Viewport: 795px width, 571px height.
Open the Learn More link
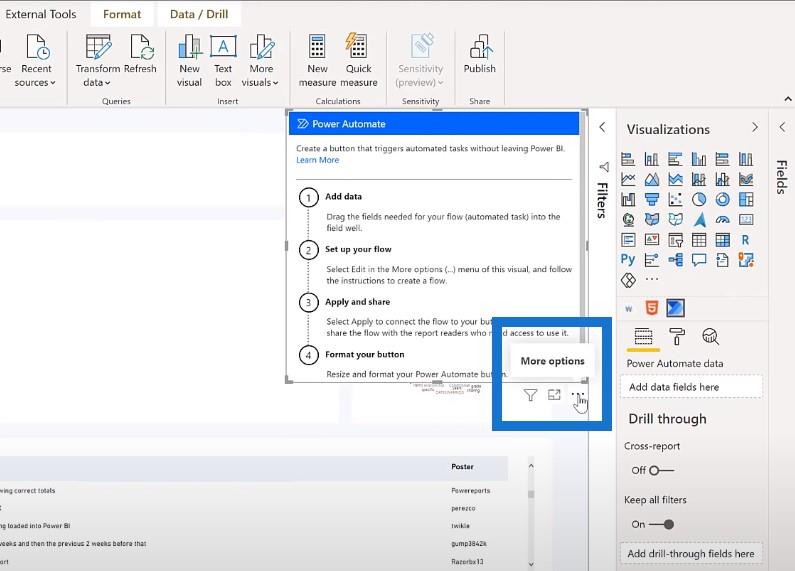(317, 160)
